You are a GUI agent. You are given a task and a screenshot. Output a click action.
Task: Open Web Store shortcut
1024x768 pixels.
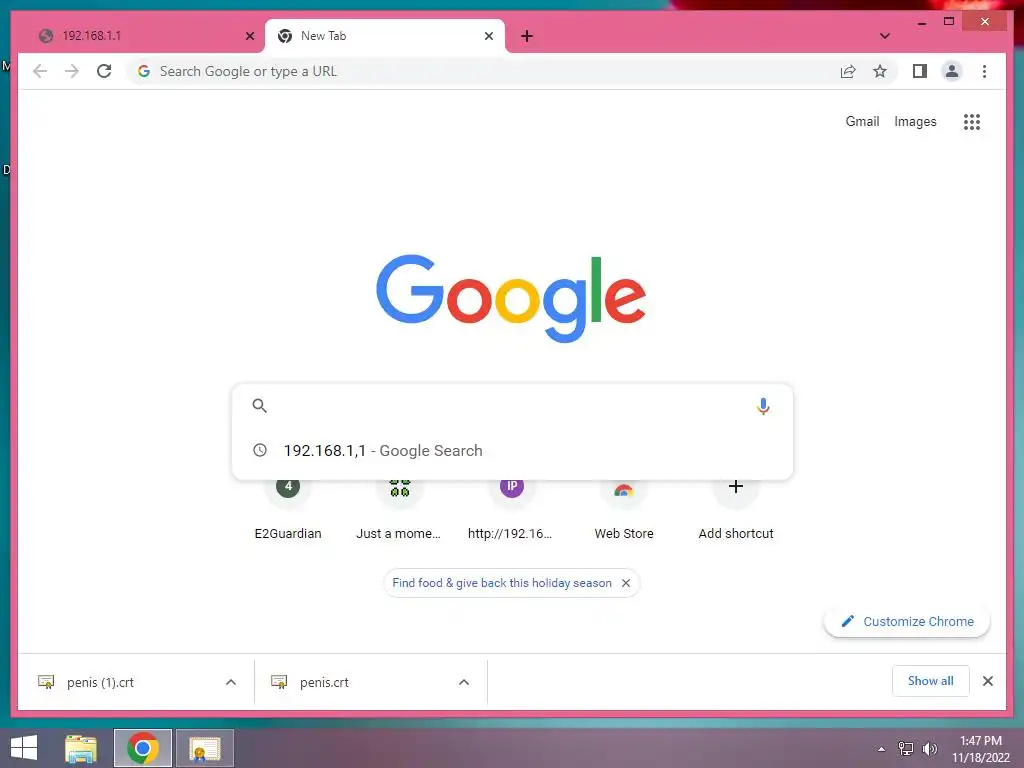coord(624,509)
